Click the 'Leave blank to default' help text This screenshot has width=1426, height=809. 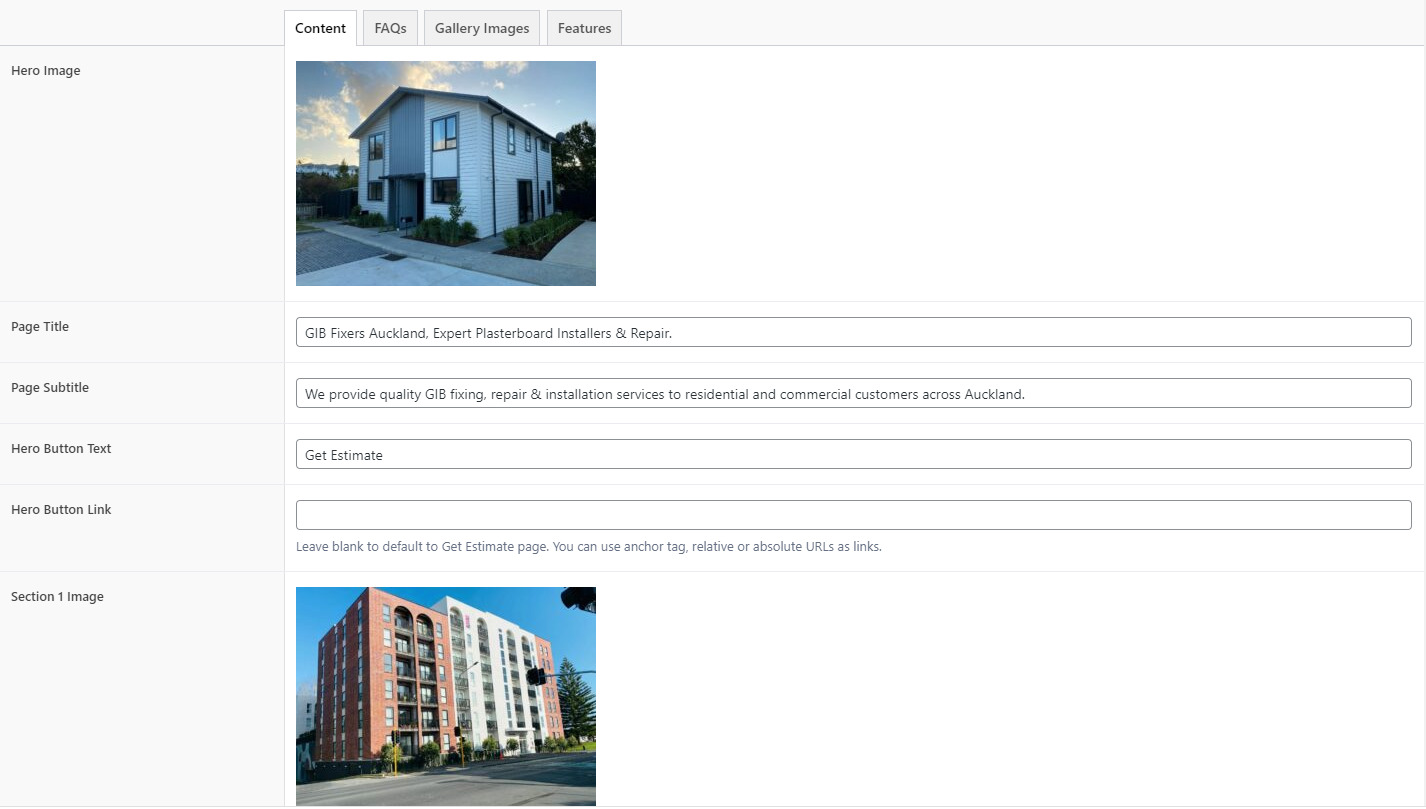(x=589, y=547)
